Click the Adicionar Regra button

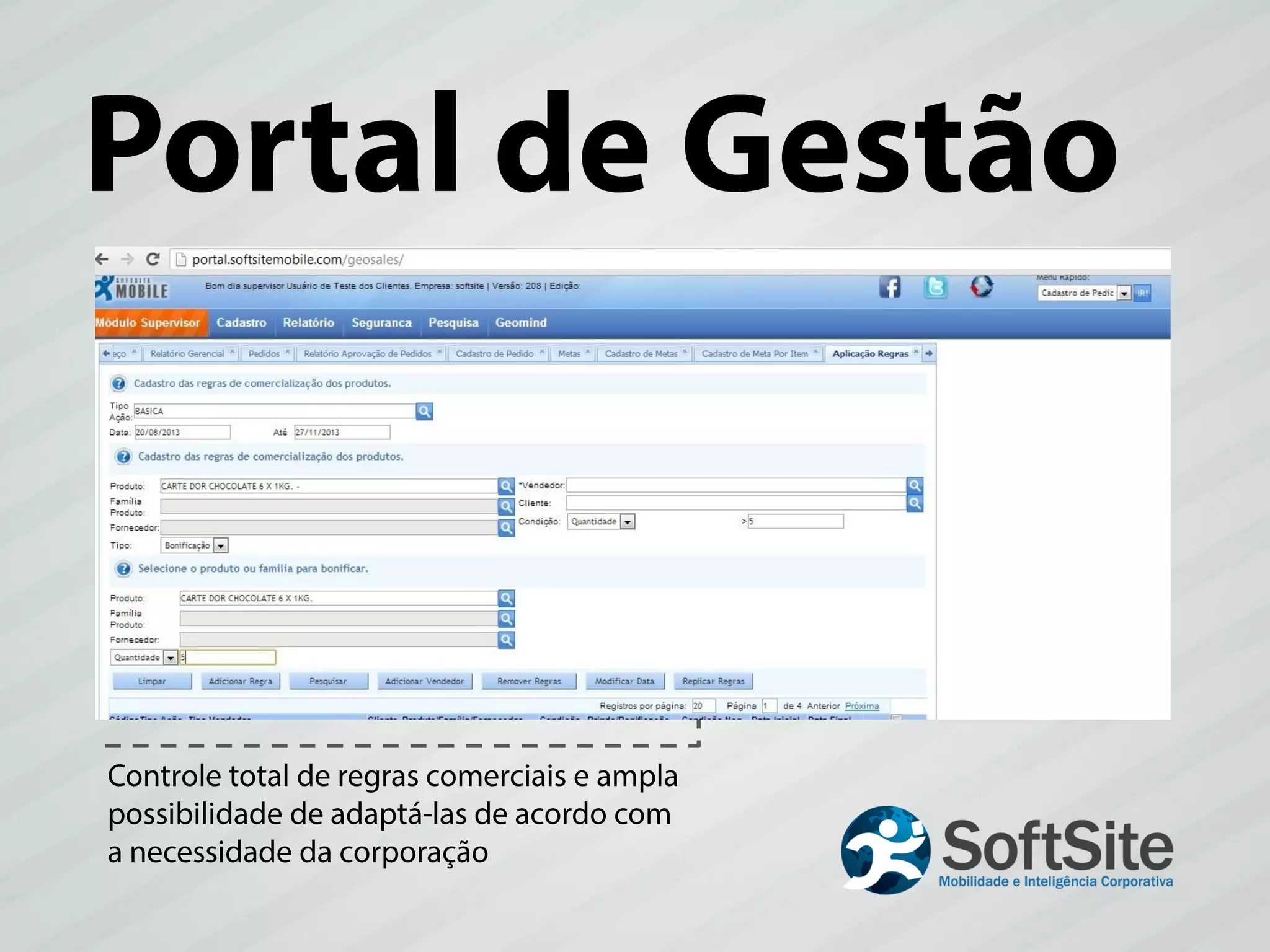(x=241, y=681)
